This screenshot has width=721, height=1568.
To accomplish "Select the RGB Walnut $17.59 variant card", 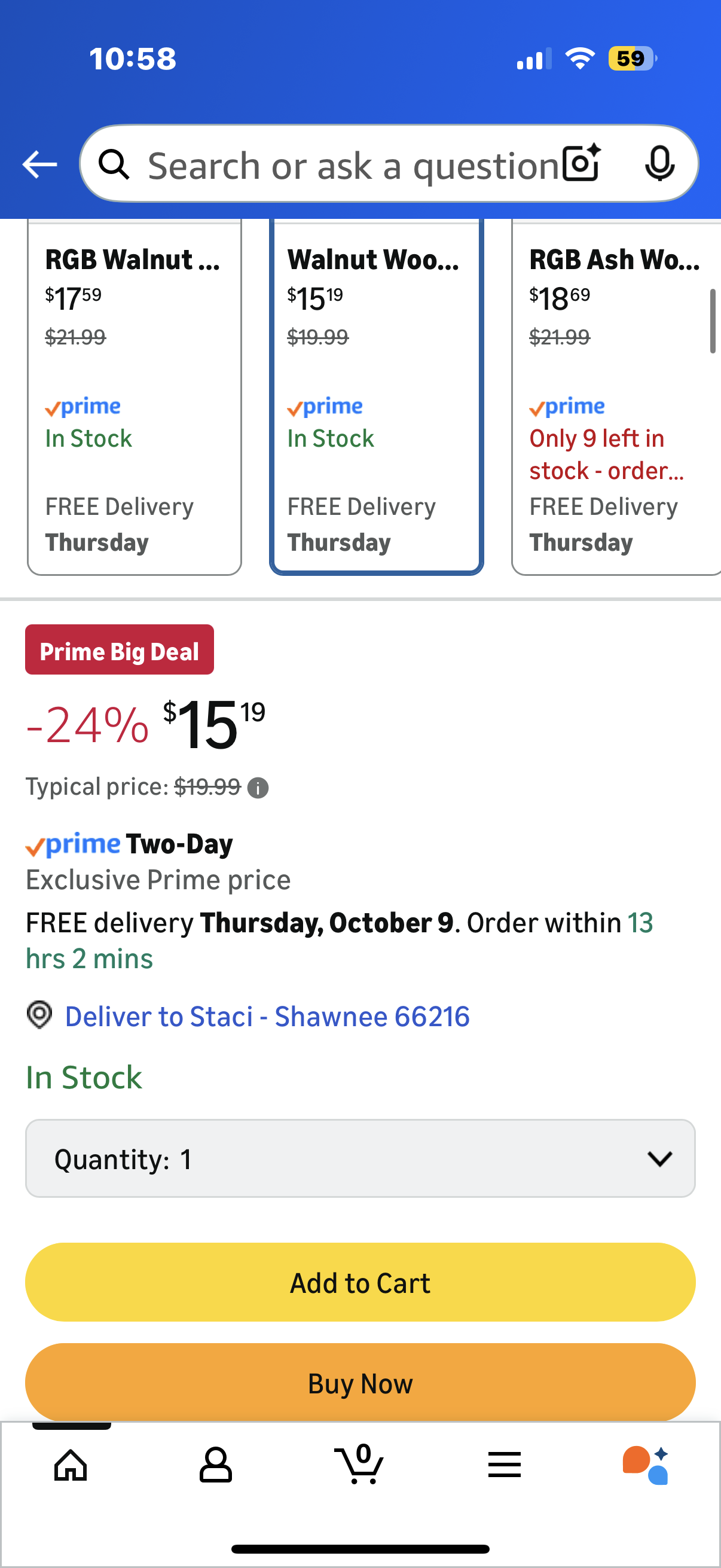I will click(134, 399).
